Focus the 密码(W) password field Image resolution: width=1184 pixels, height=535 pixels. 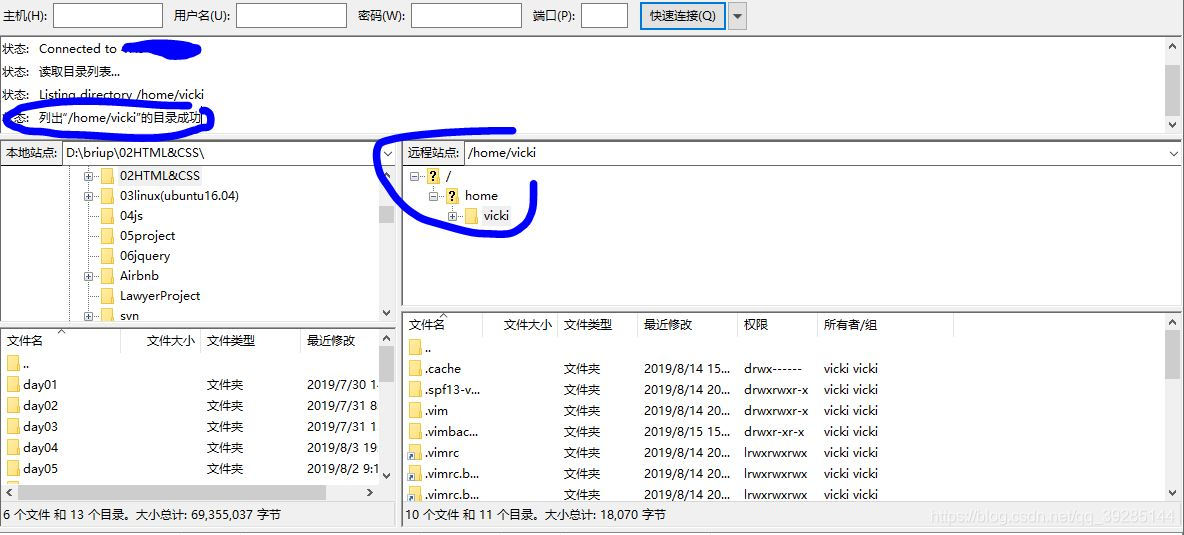(466, 16)
